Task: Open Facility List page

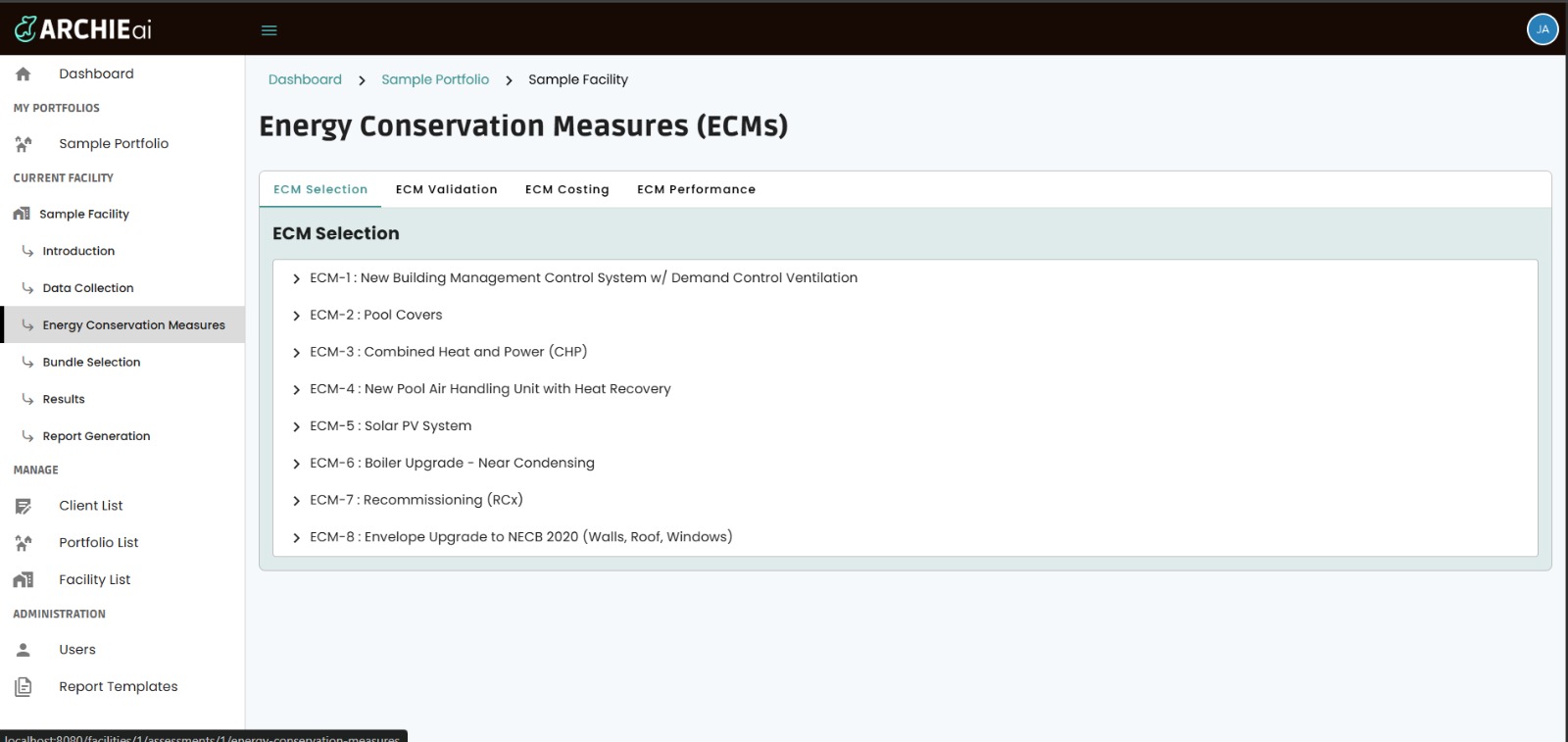Action: click(x=95, y=579)
